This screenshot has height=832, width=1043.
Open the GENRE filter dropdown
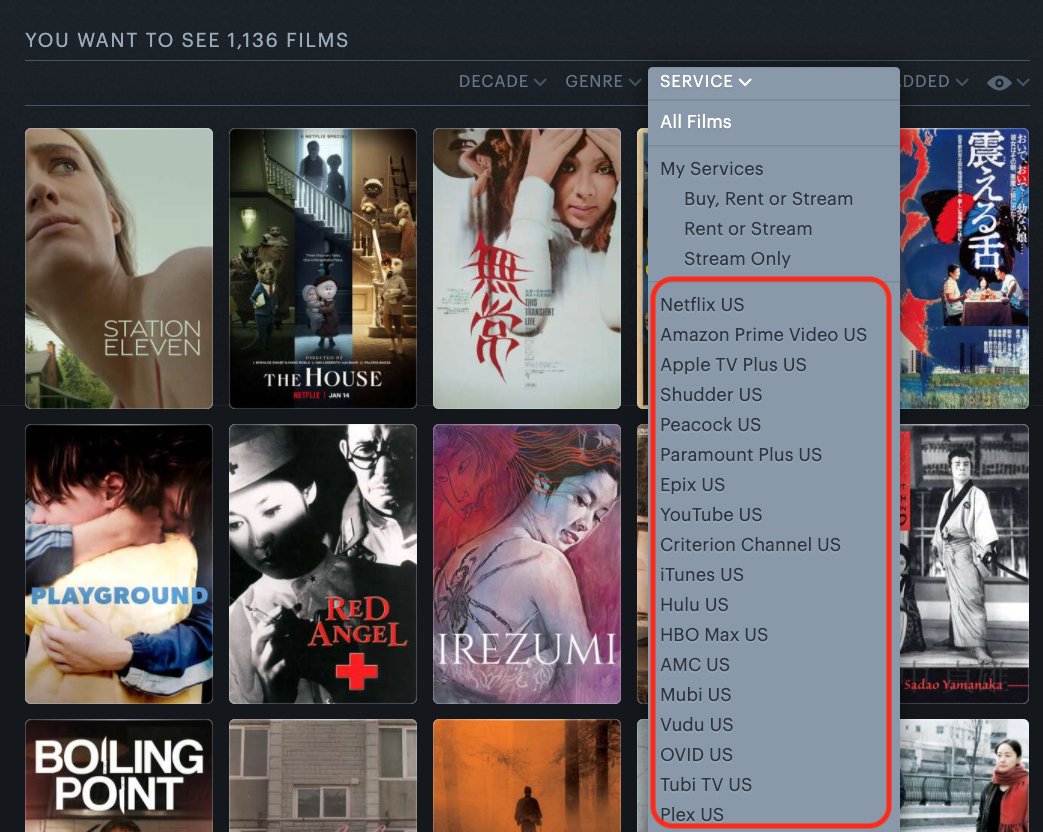[603, 81]
